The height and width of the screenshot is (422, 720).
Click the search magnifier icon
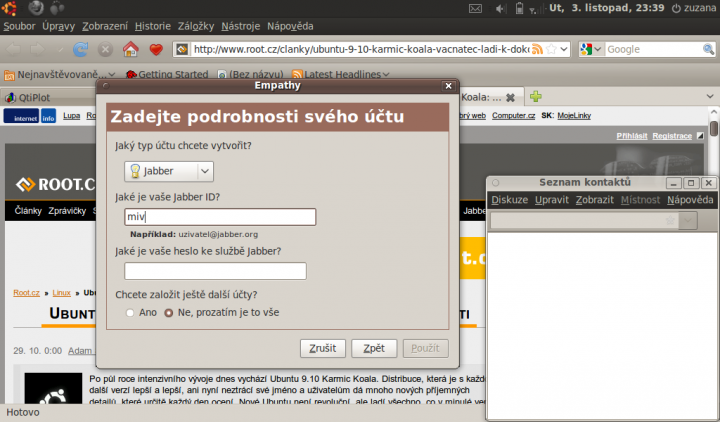pyautogui.click(x=709, y=49)
